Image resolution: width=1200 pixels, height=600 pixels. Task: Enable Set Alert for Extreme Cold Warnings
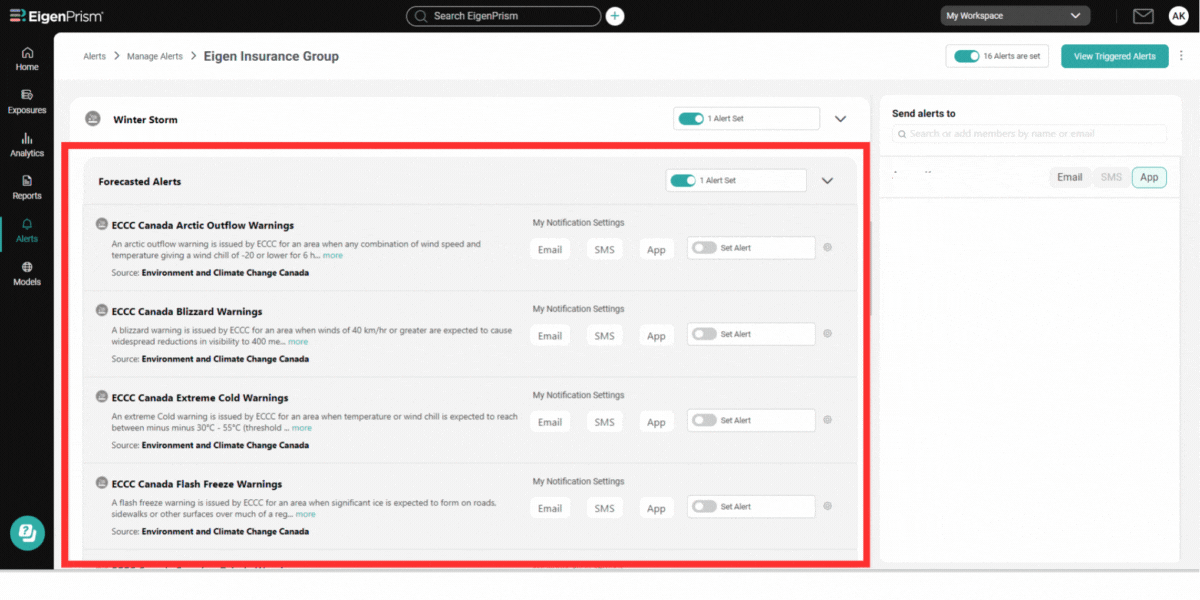pyautogui.click(x=704, y=420)
